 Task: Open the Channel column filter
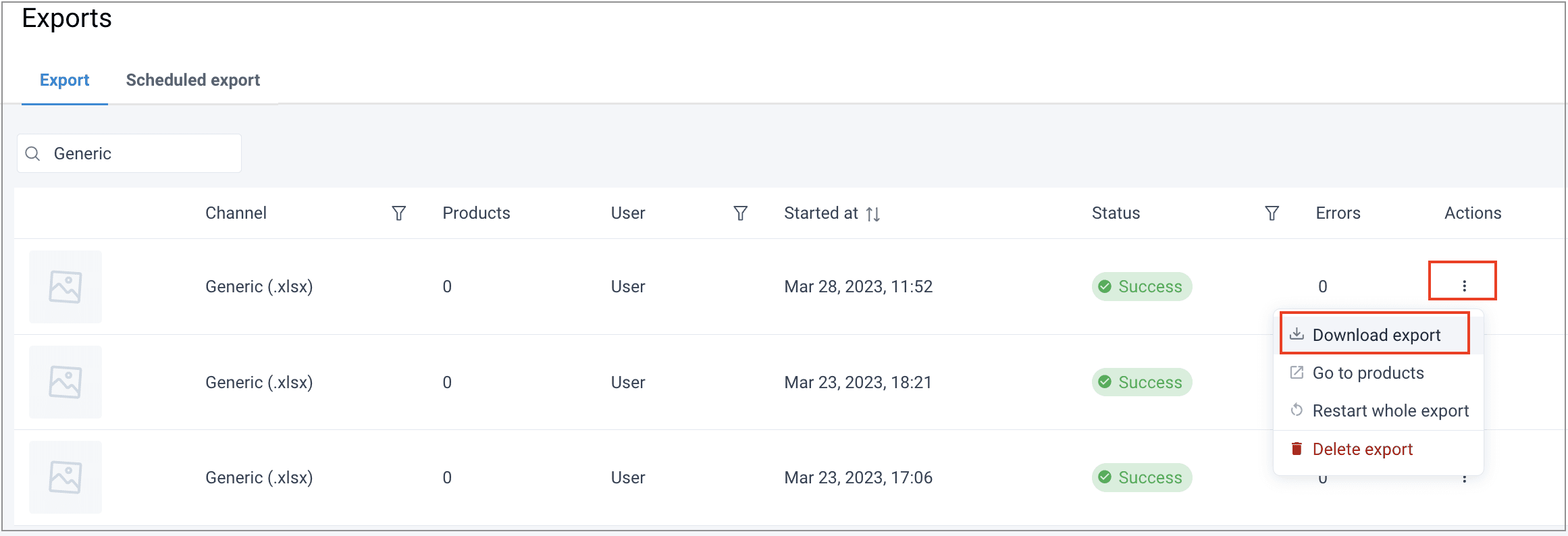point(399,213)
